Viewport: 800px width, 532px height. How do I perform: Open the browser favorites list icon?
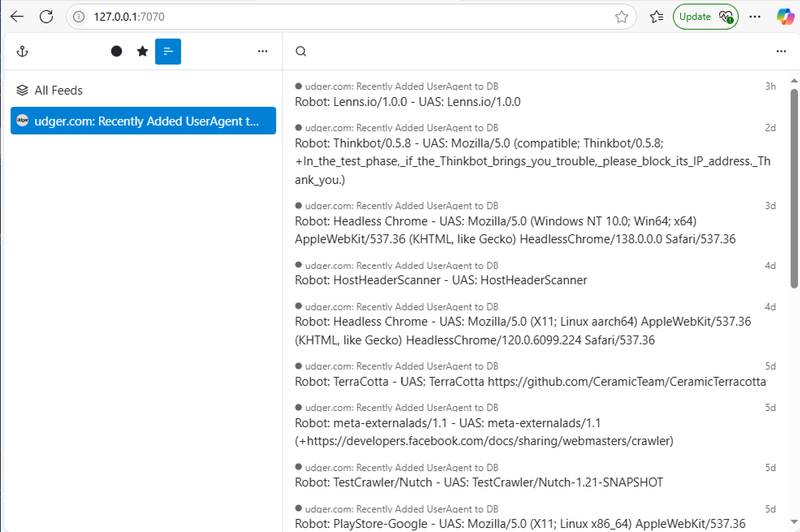click(x=656, y=16)
